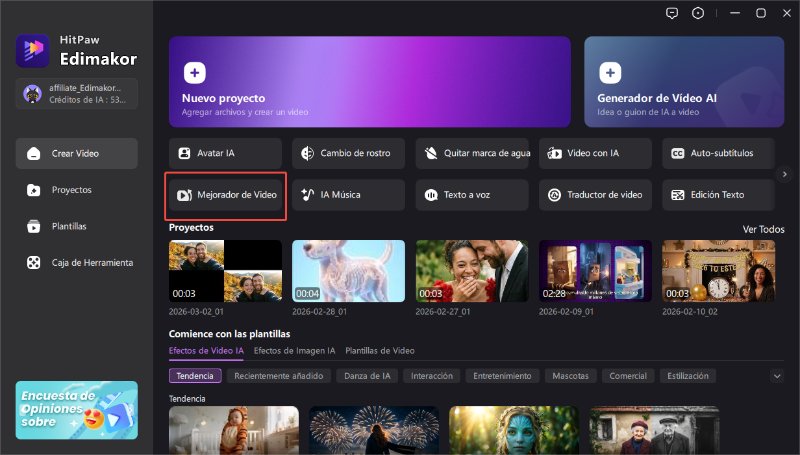Select the Tendencia filter chip
Screen dimensions: 800x455
click(195, 376)
